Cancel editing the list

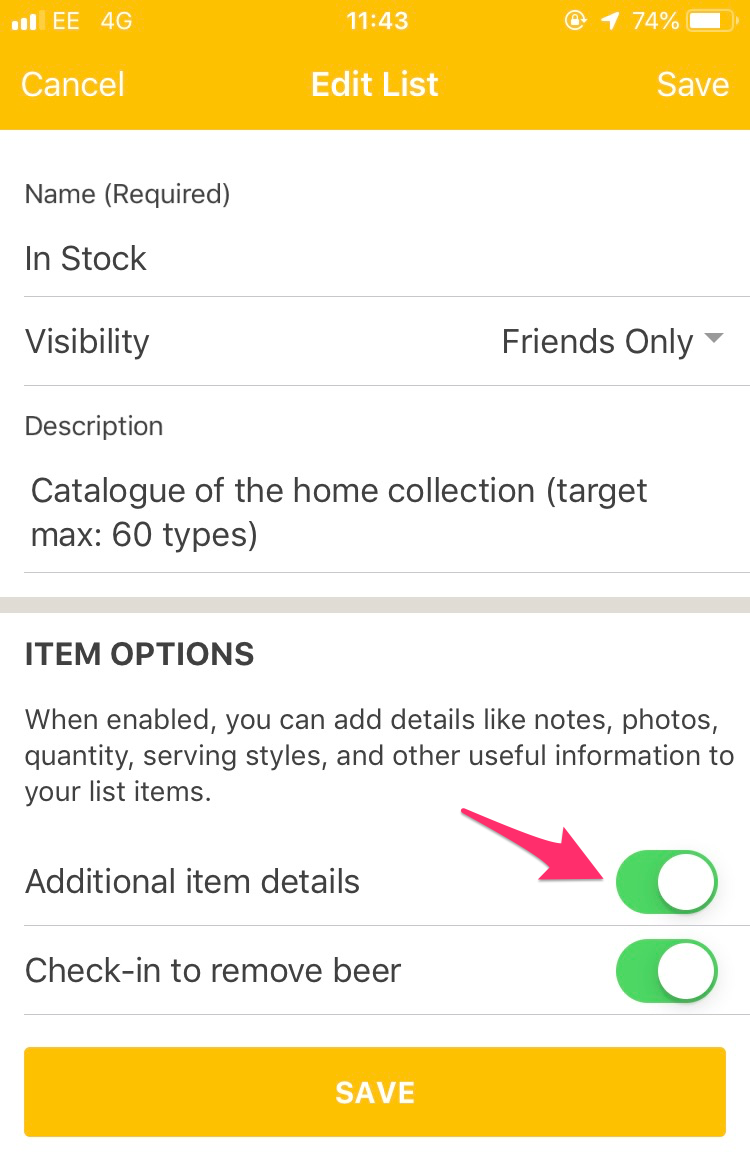pos(72,84)
